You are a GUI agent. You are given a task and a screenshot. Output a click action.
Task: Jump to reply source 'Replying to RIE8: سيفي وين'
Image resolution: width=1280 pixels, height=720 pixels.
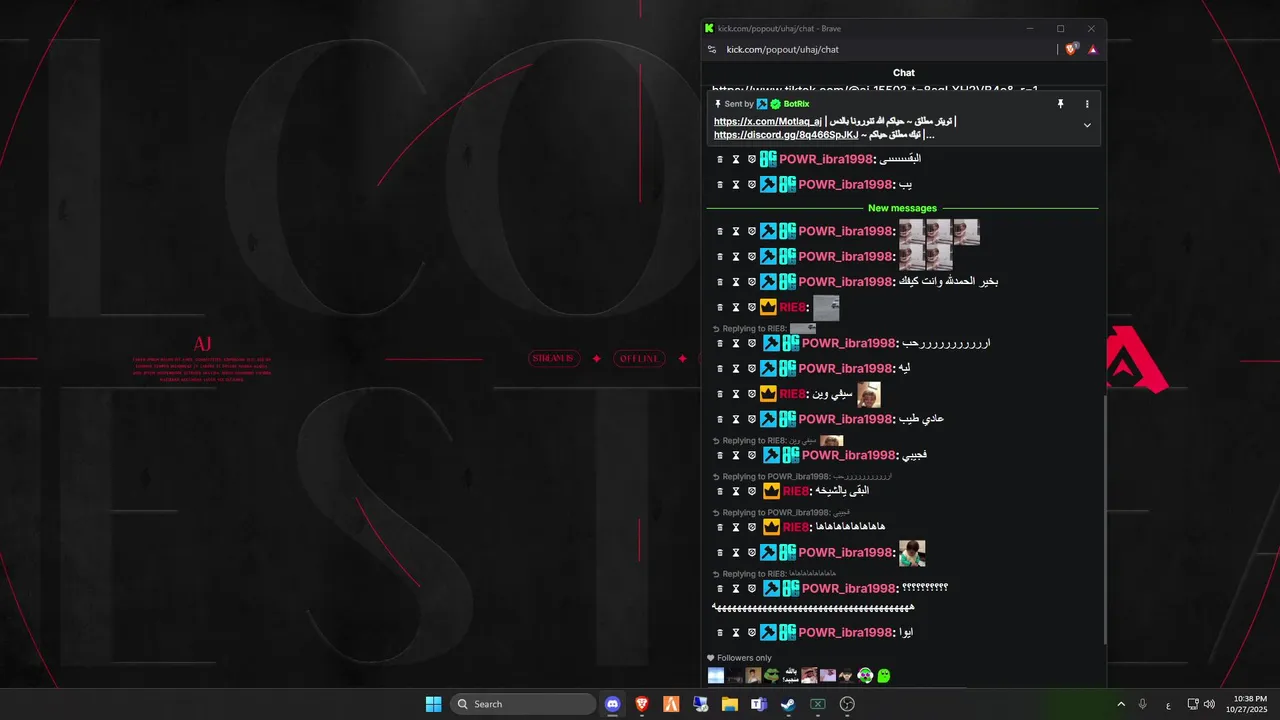click(778, 441)
